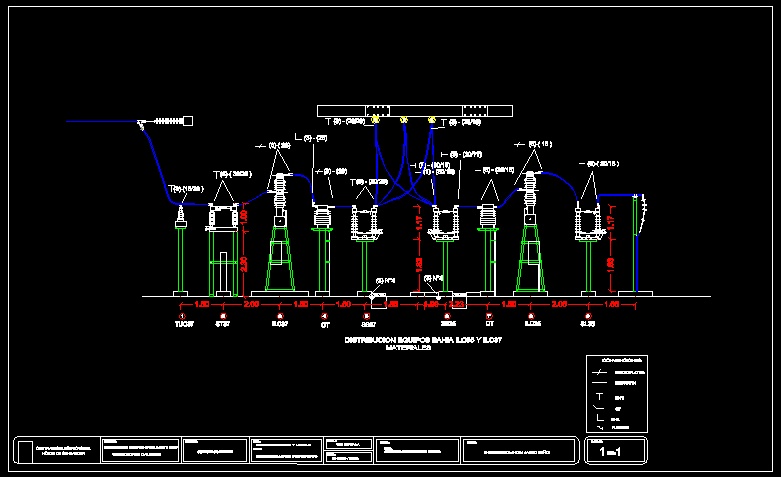Screen dimensions: 781x477
Task: Select the SS36 equipment label
Action: coord(448,324)
